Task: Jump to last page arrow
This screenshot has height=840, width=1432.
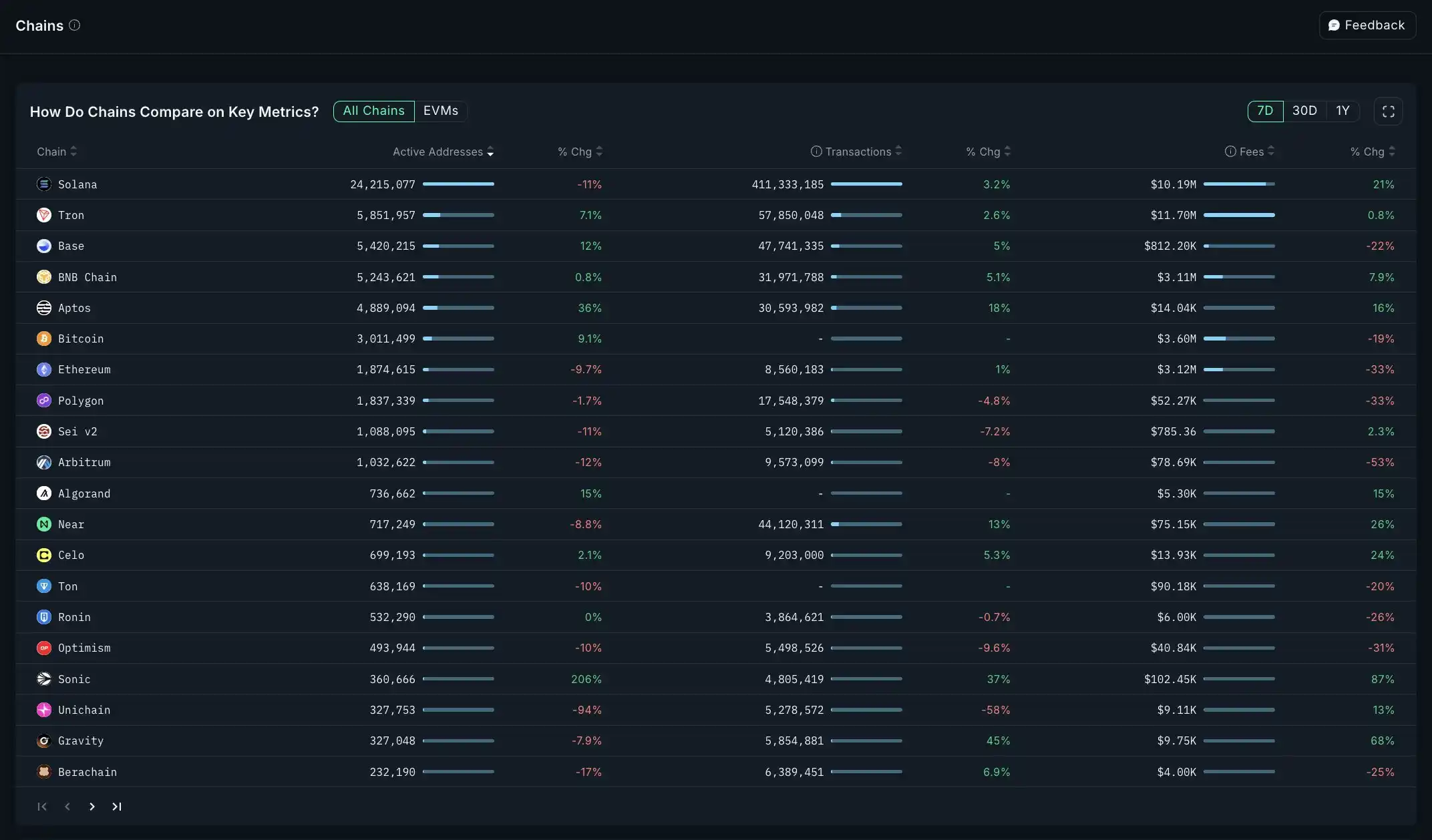Action: [x=117, y=807]
